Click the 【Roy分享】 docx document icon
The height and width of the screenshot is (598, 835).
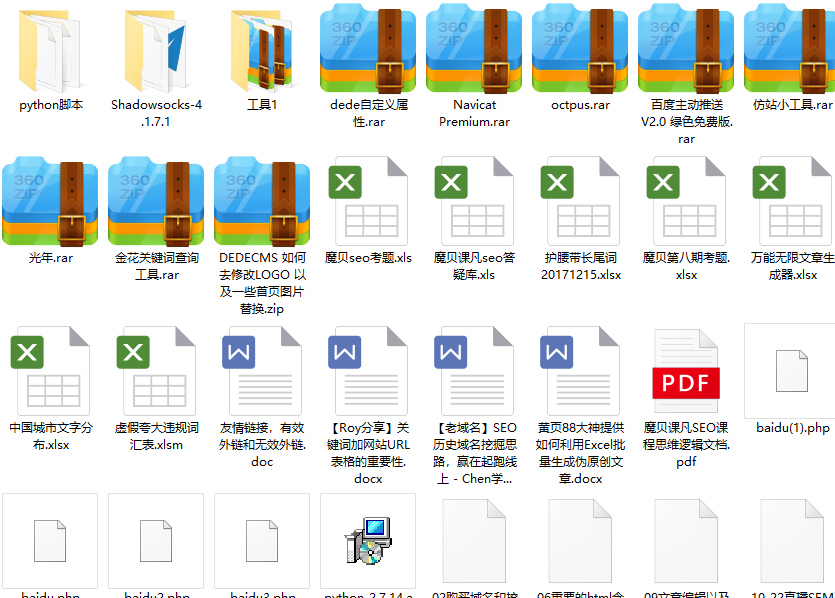[368, 371]
